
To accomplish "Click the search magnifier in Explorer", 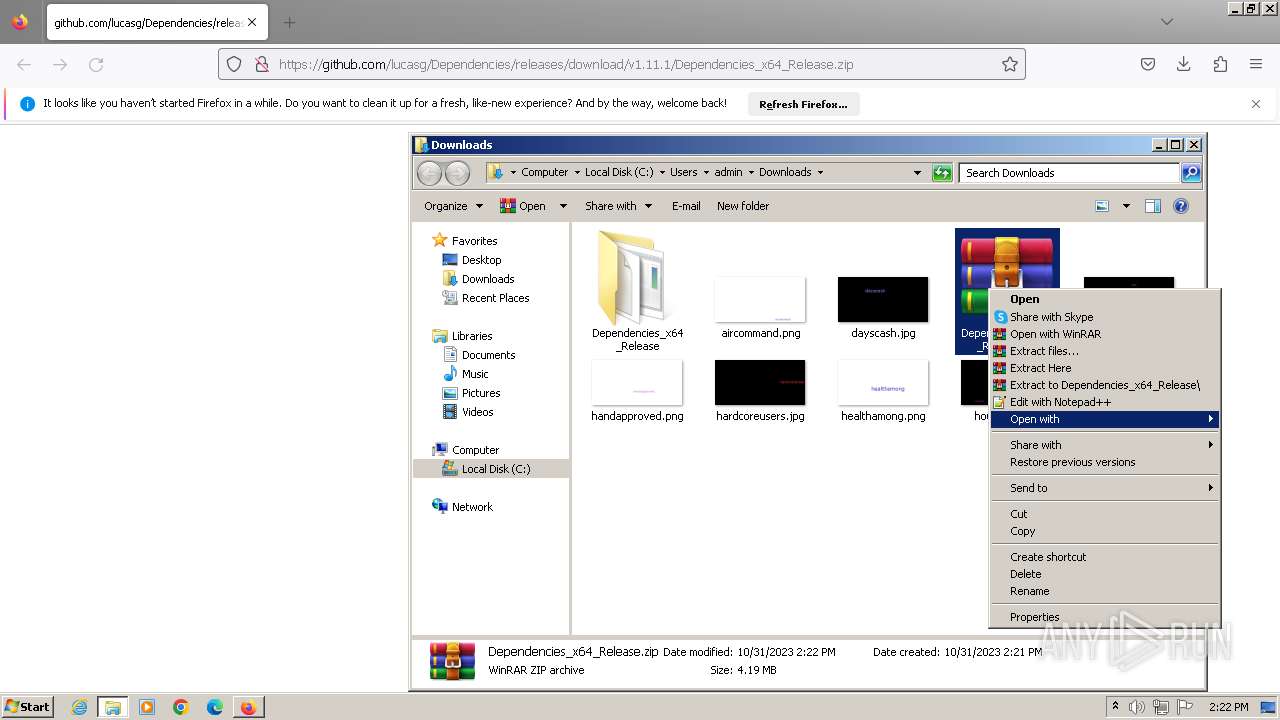I will 1191,173.
